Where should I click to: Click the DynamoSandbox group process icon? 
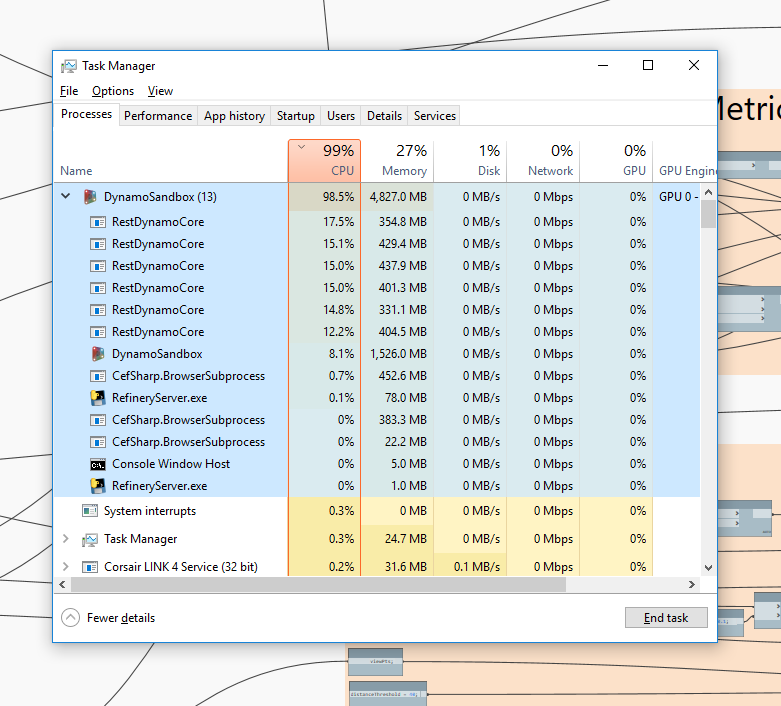click(x=90, y=197)
